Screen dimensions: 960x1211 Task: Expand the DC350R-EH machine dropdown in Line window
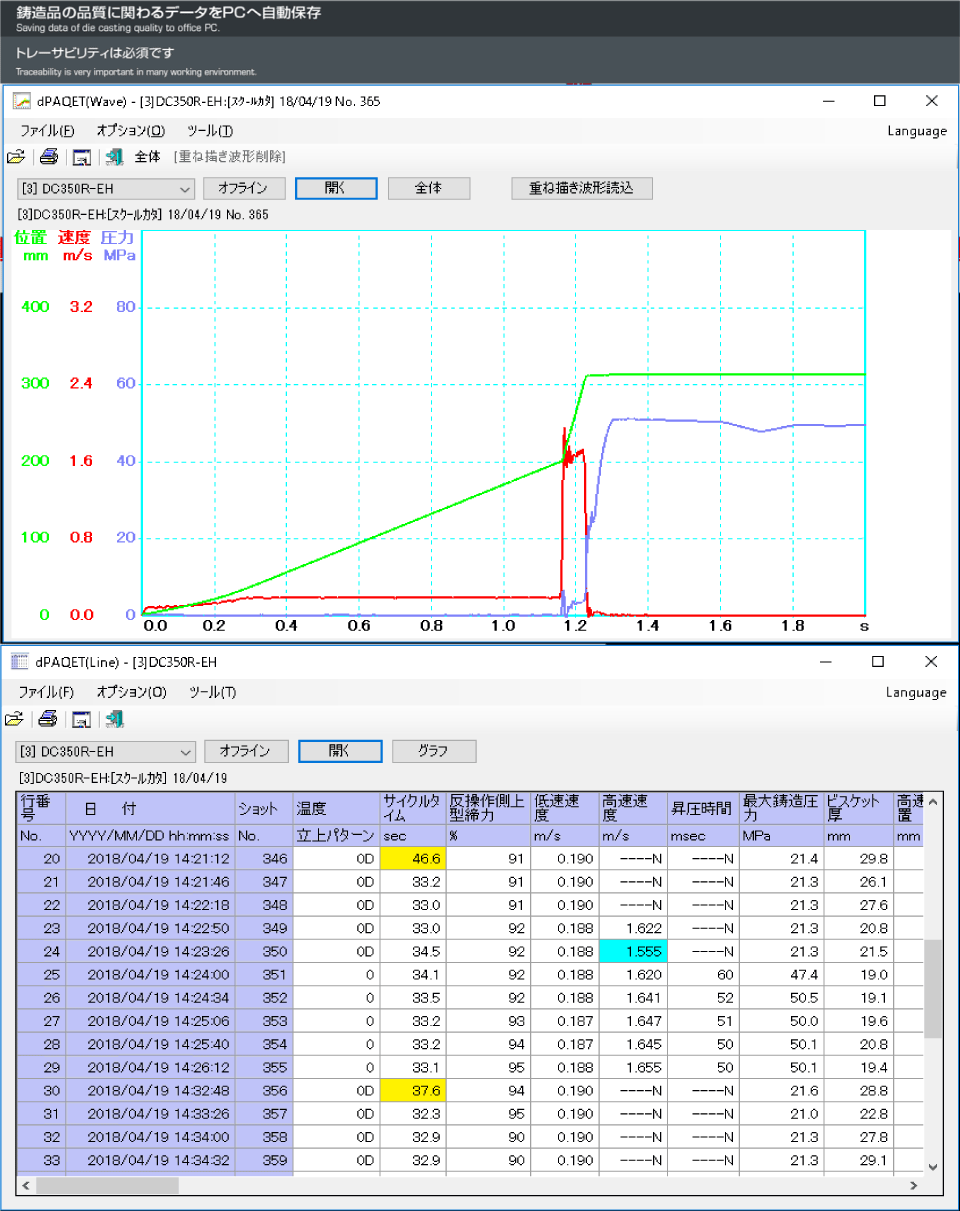(x=184, y=751)
